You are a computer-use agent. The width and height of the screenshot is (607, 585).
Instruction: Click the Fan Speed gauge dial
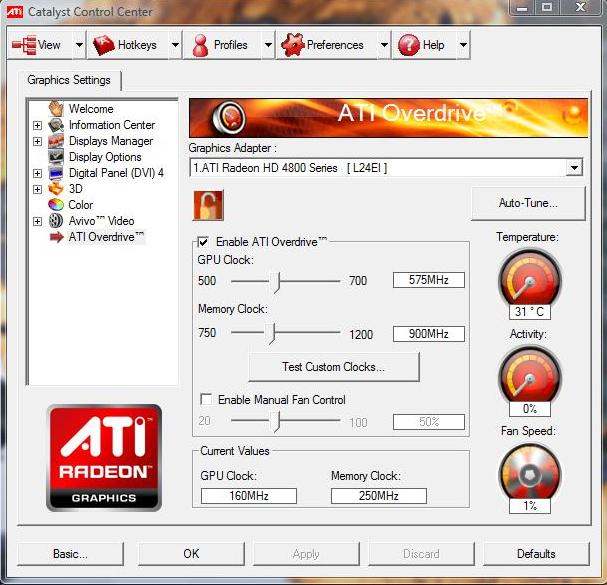coord(529,472)
